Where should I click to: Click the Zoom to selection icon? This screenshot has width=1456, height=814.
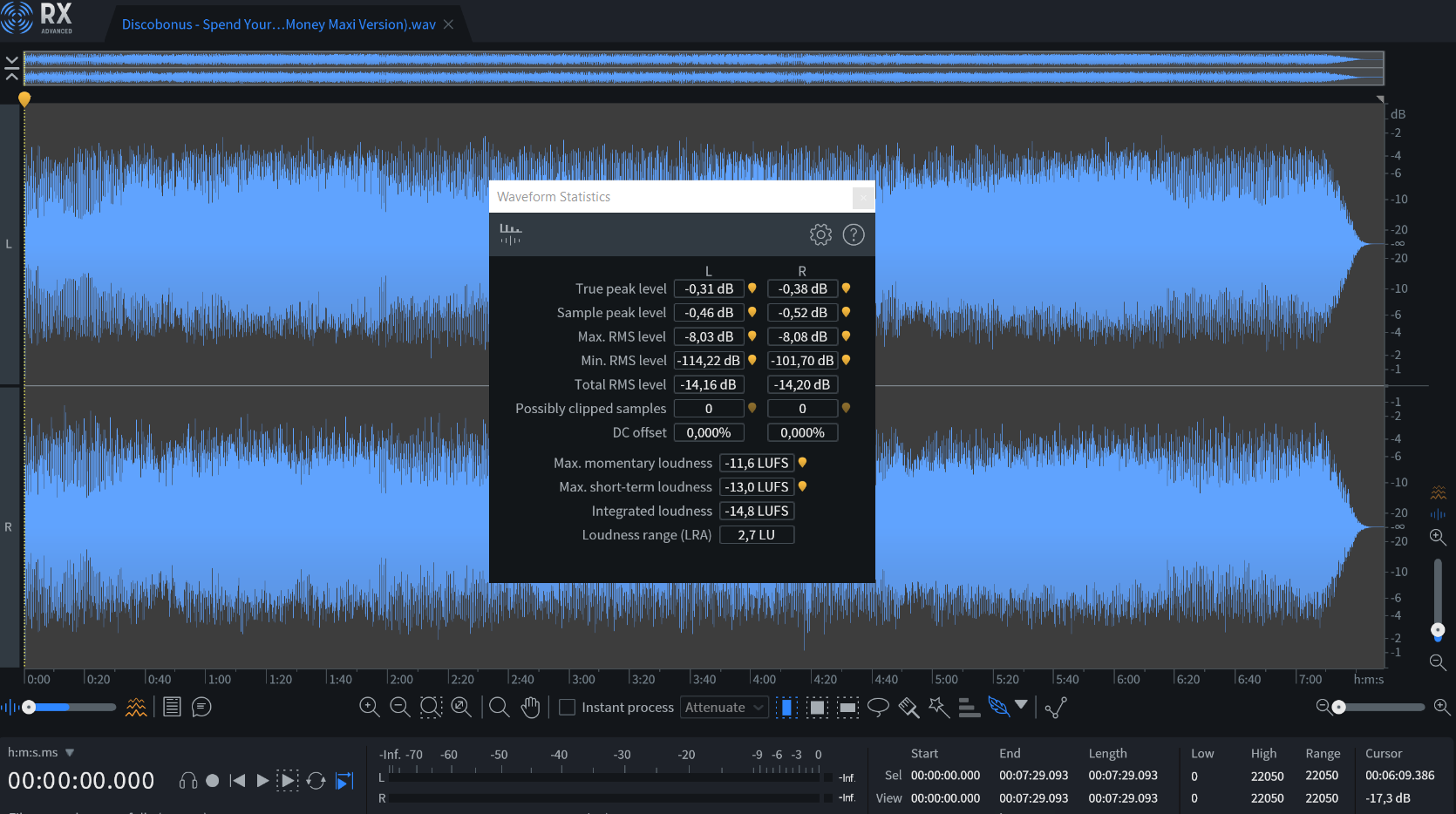[x=431, y=707]
